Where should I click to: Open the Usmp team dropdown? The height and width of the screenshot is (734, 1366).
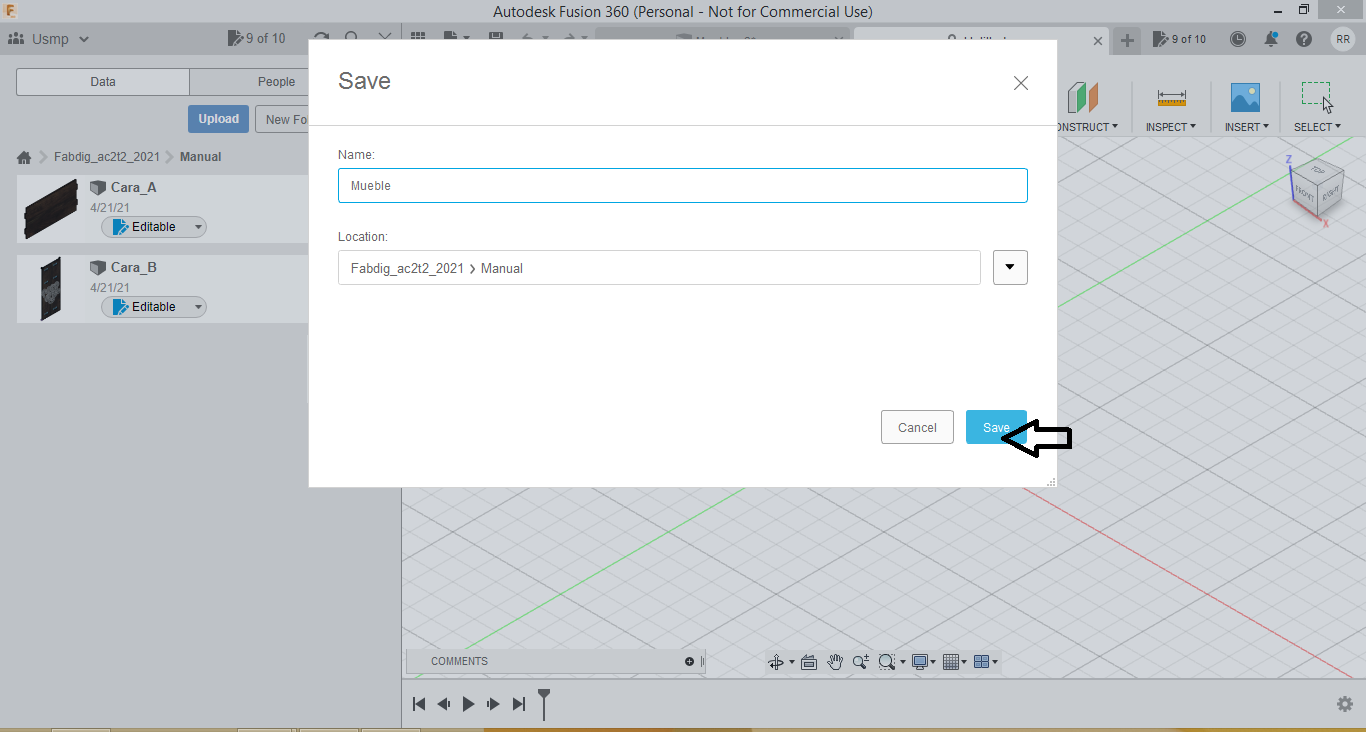[x=50, y=39]
